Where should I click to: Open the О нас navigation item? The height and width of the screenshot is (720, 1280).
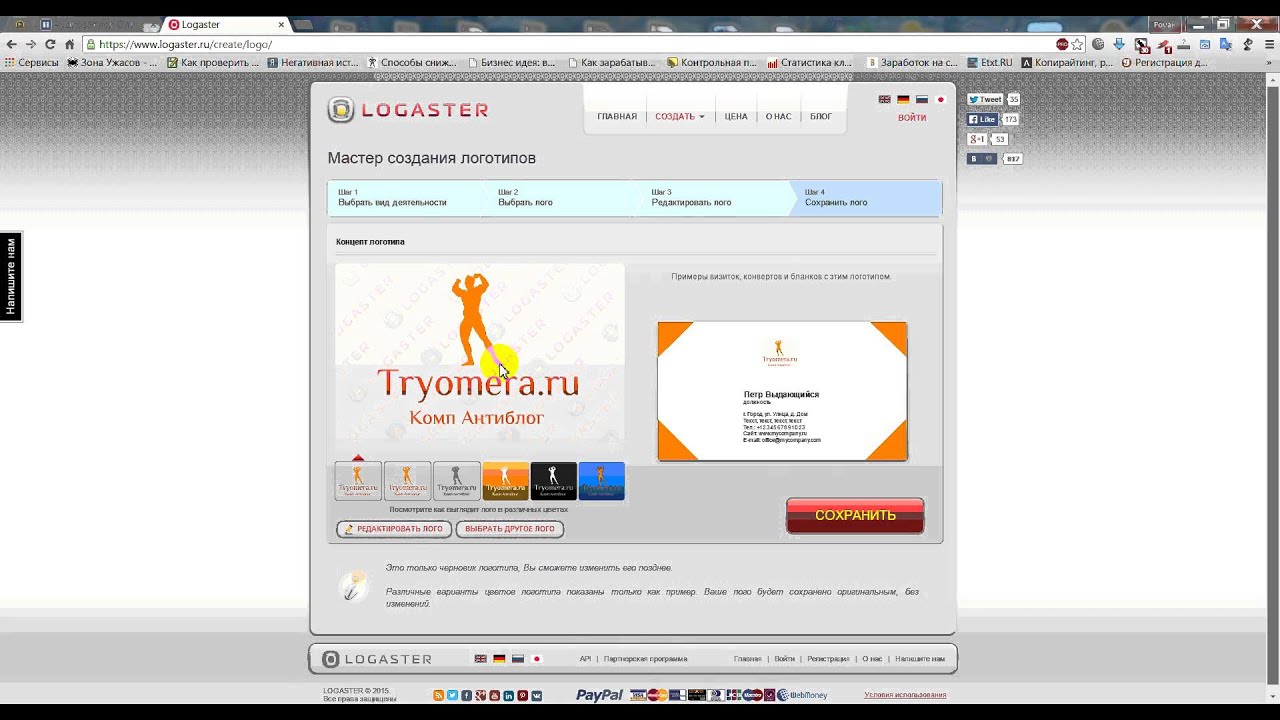pos(778,117)
